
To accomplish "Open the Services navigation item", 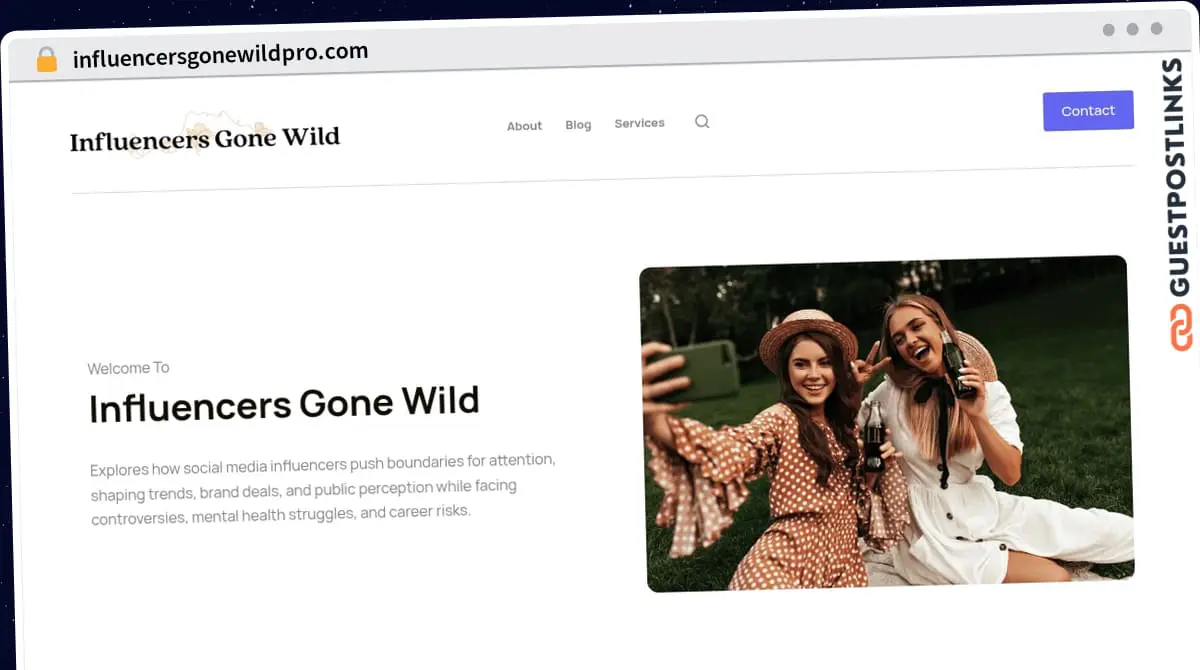I will click(639, 123).
